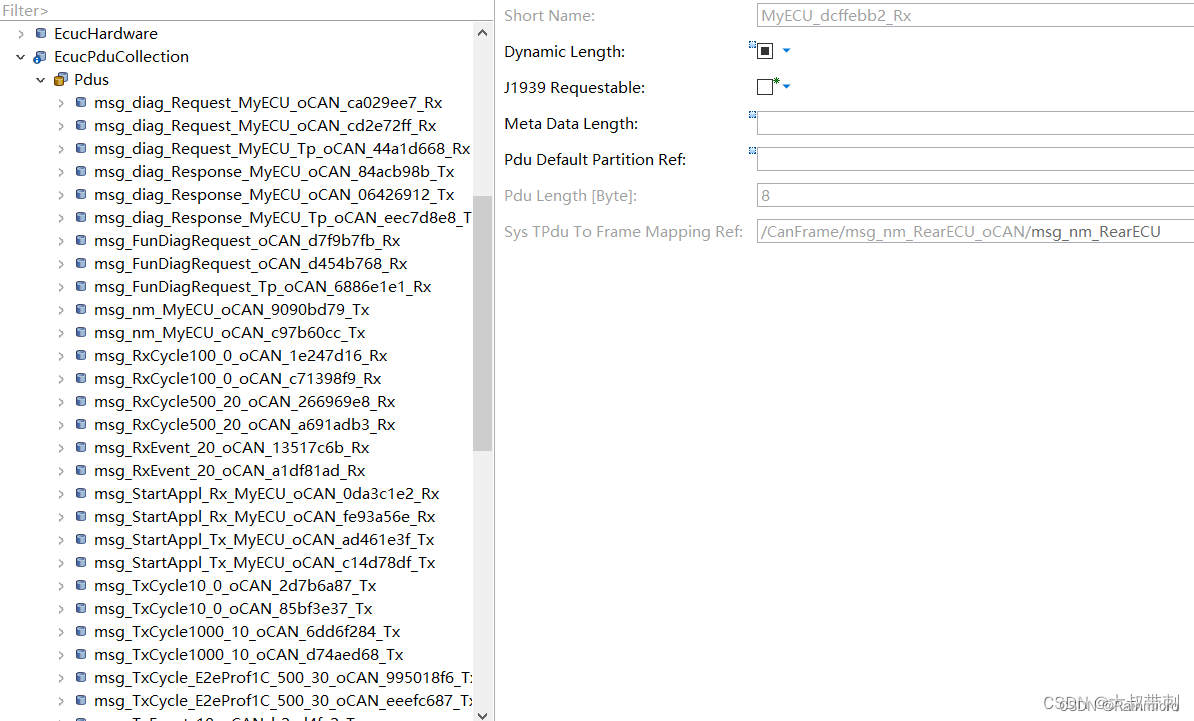
Task: Click icon of msg_diag_Request_MyECU_oCAN_ca029ee7_Rx
Action: (81, 102)
